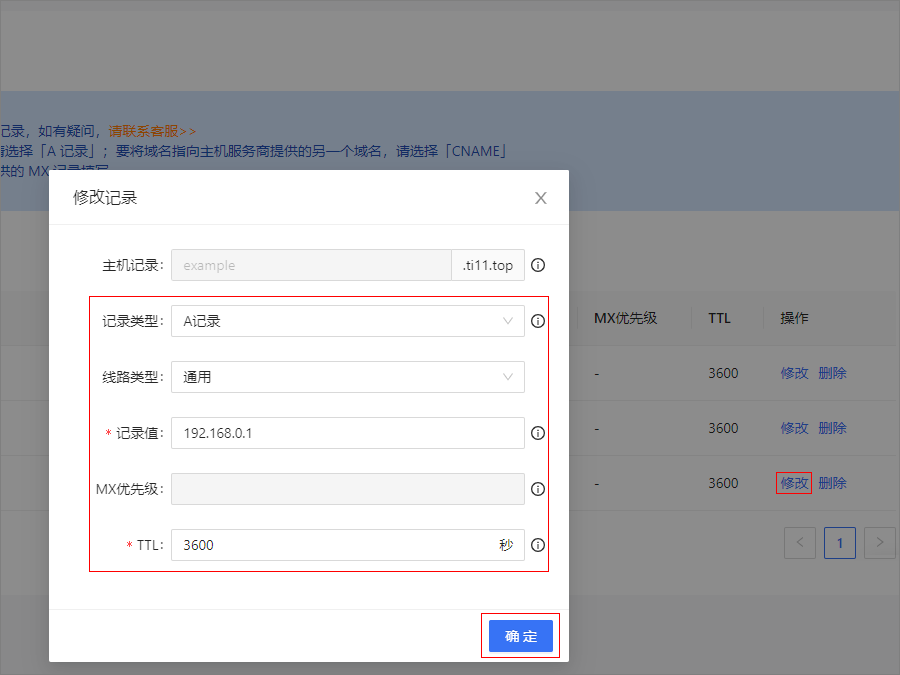Image resolution: width=900 pixels, height=675 pixels.
Task: Confirm changes with the 确定 button
Action: [x=521, y=636]
